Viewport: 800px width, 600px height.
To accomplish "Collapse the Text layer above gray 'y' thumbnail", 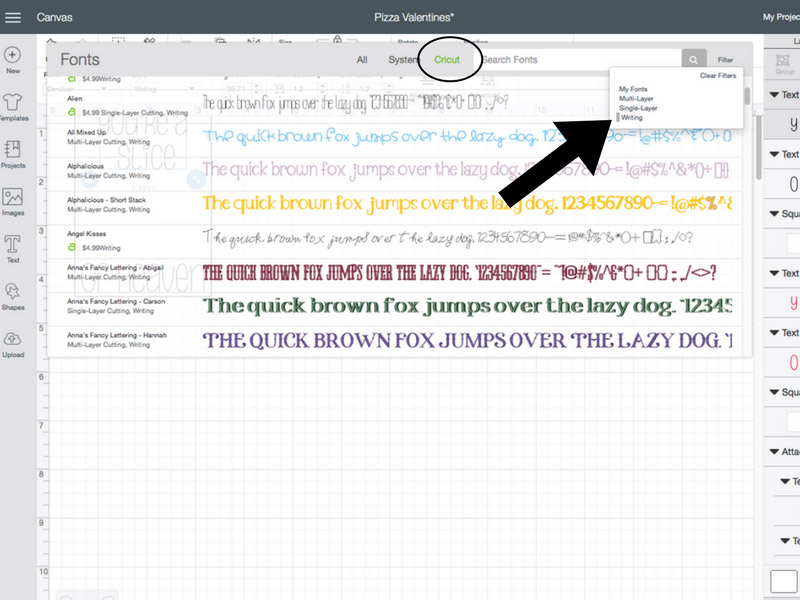I will pos(774,95).
